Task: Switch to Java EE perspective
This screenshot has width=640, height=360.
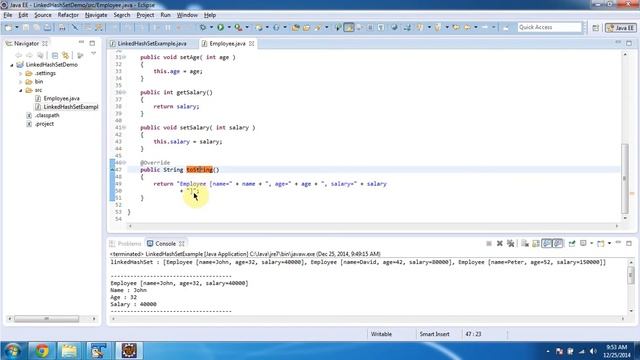Action: (620, 28)
